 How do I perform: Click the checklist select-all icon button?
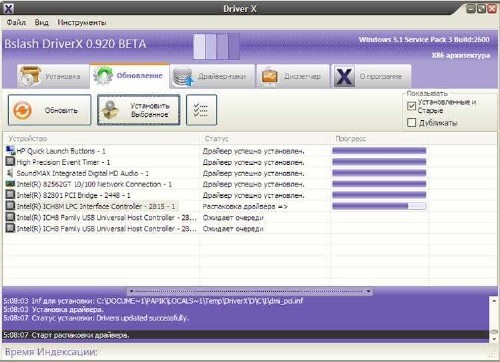201,110
